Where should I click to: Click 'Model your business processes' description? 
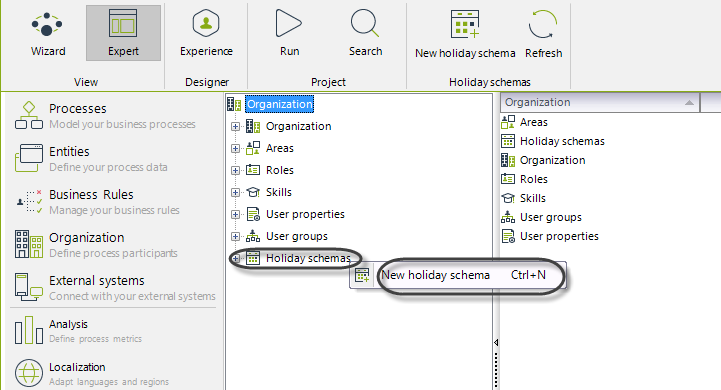click(122, 125)
